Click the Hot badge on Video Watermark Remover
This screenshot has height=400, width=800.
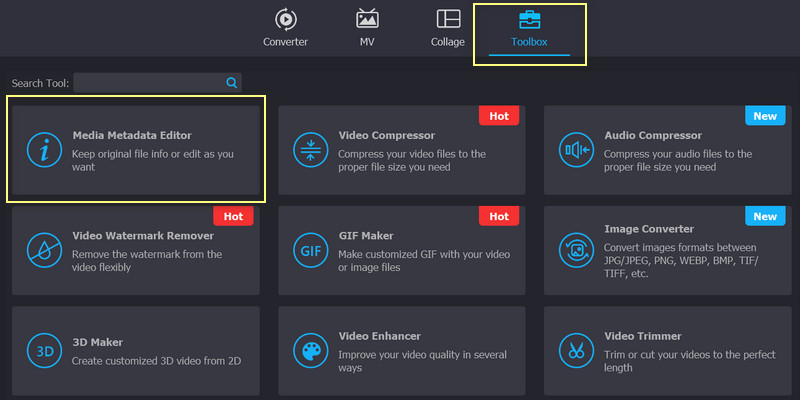pyautogui.click(x=233, y=217)
